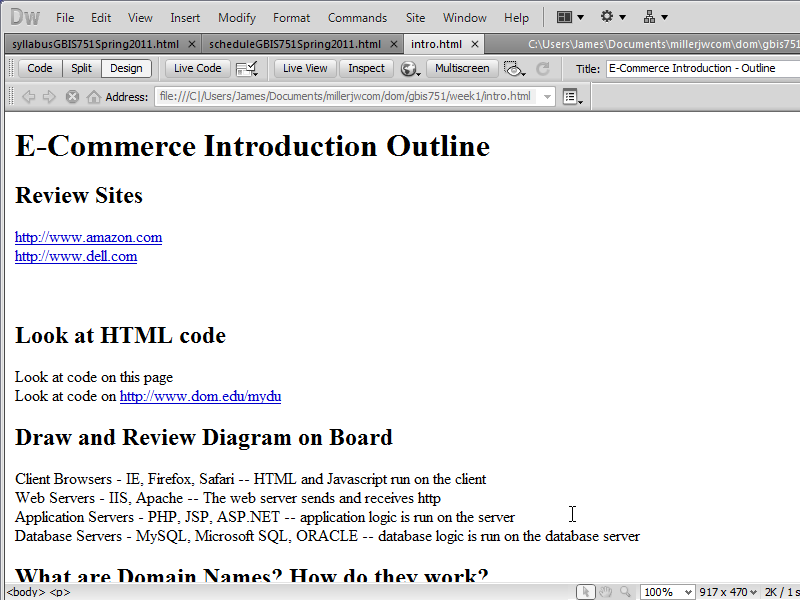Open the Extend Dreamweaver gear menu
The image size is (800, 600).
(x=612, y=17)
